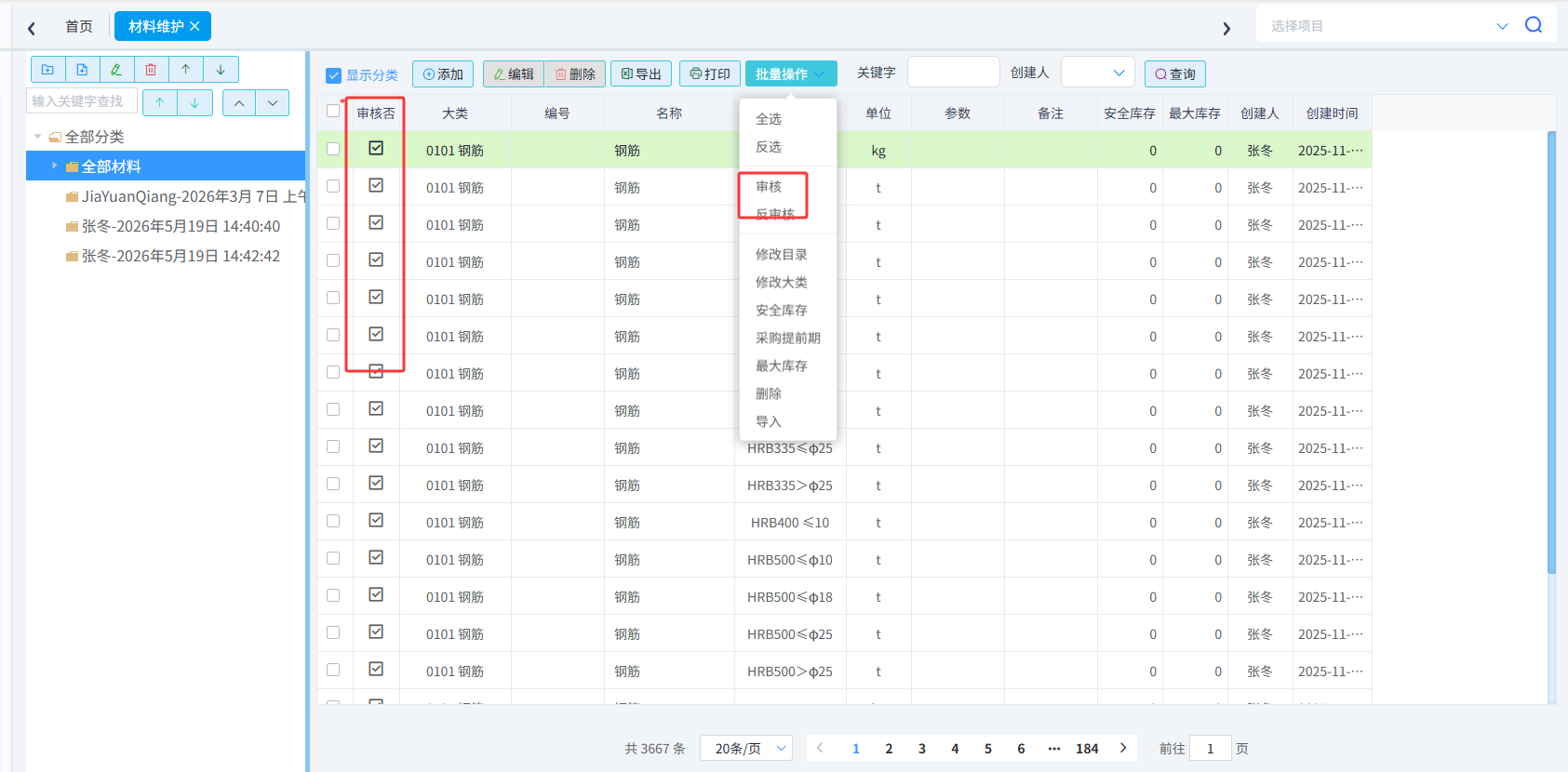Viewport: 1568px width, 772px height.
Task: Open the 批量操作 dropdown
Action: (x=791, y=73)
